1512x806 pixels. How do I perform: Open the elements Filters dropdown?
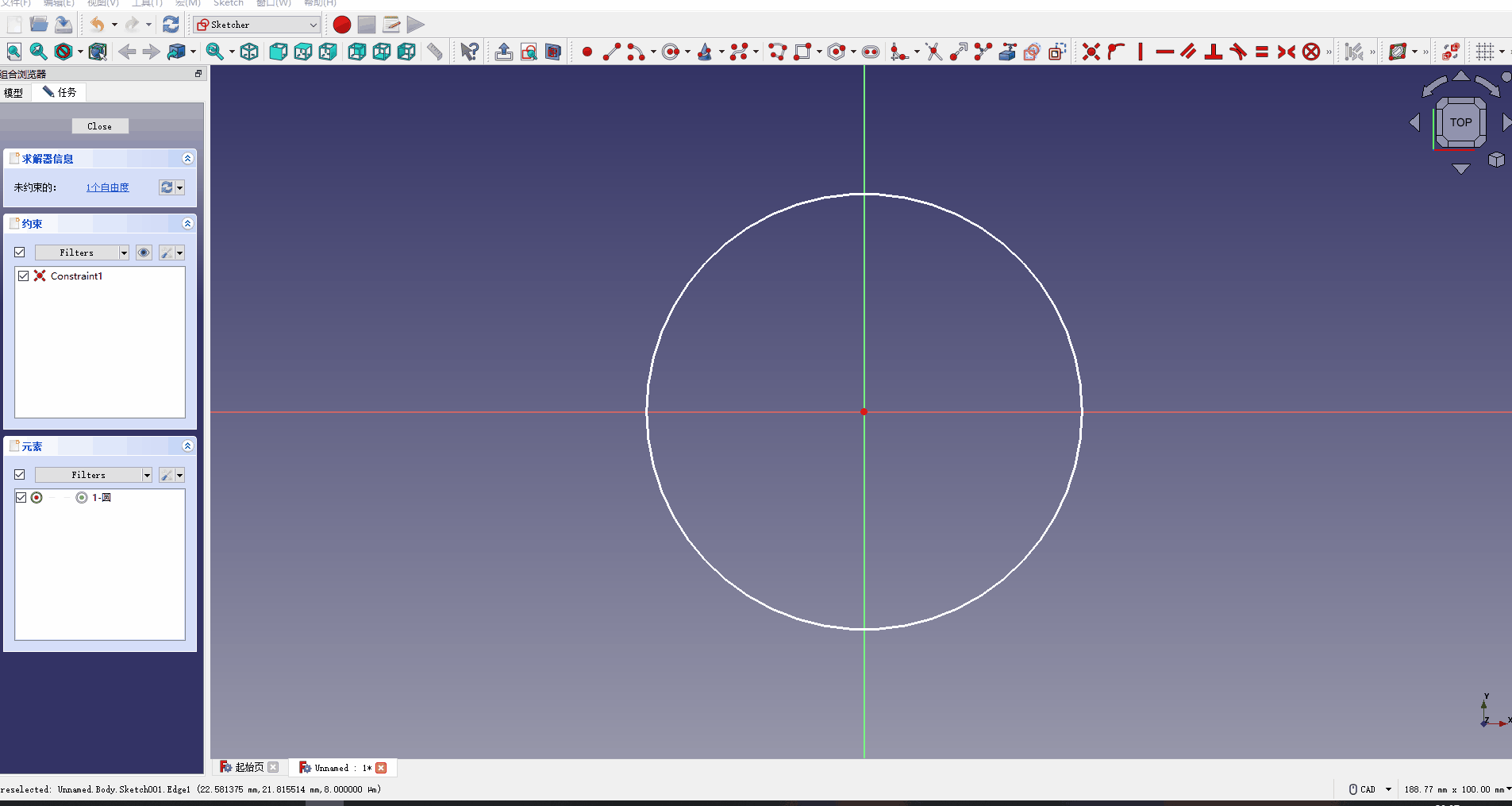[94, 475]
